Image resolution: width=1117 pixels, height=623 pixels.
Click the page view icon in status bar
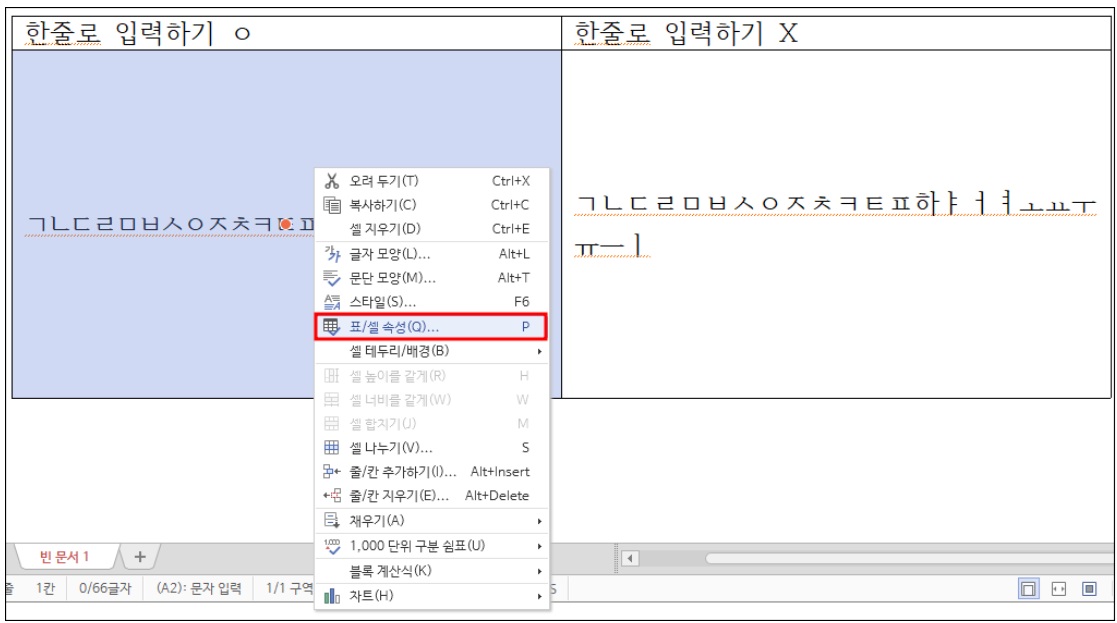[x=1028, y=589]
